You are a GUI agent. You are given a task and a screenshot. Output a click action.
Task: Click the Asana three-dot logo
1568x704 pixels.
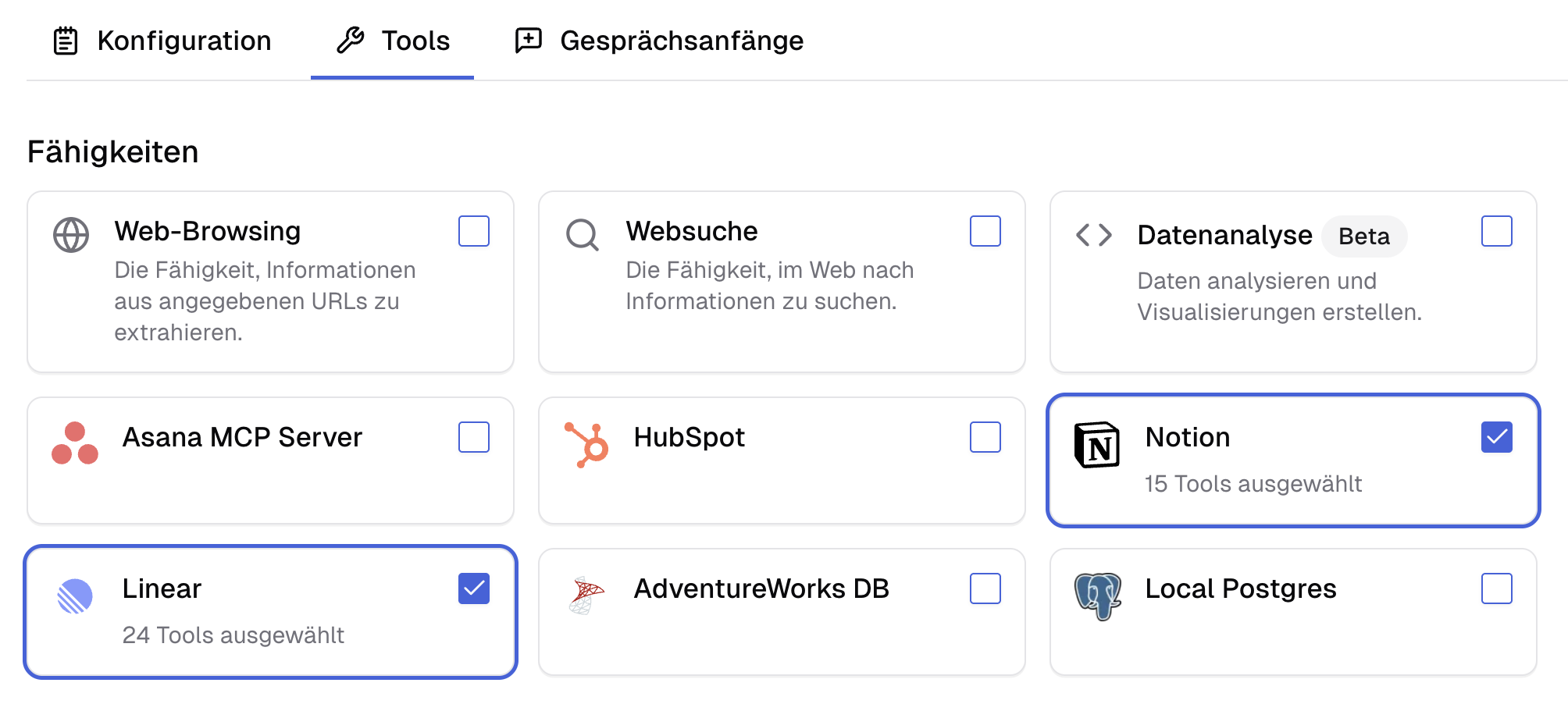75,443
